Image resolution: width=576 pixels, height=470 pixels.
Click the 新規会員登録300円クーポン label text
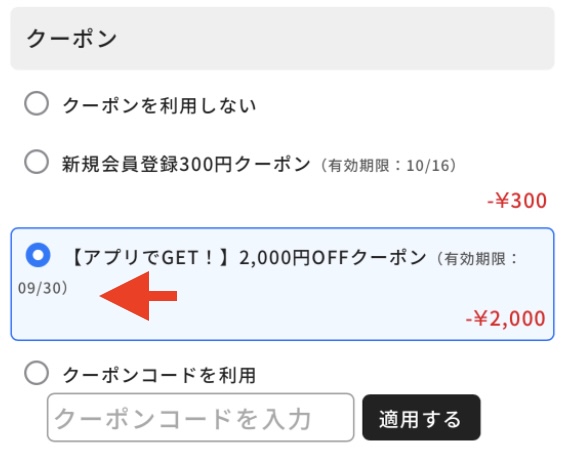click(x=186, y=164)
